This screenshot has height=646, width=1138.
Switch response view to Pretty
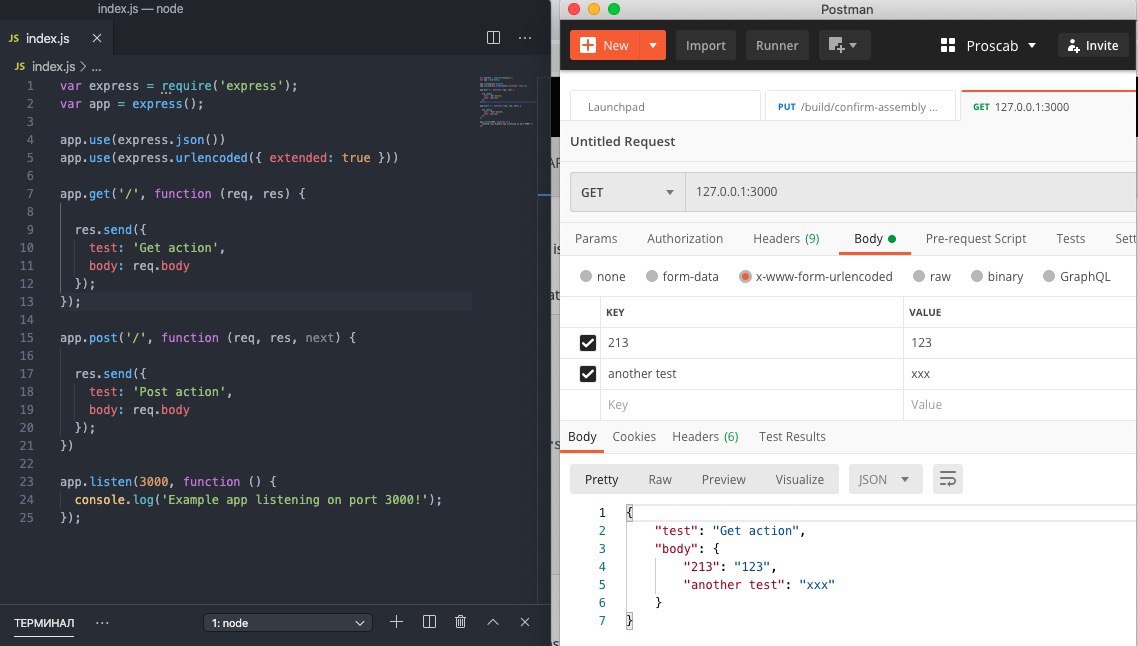point(601,480)
